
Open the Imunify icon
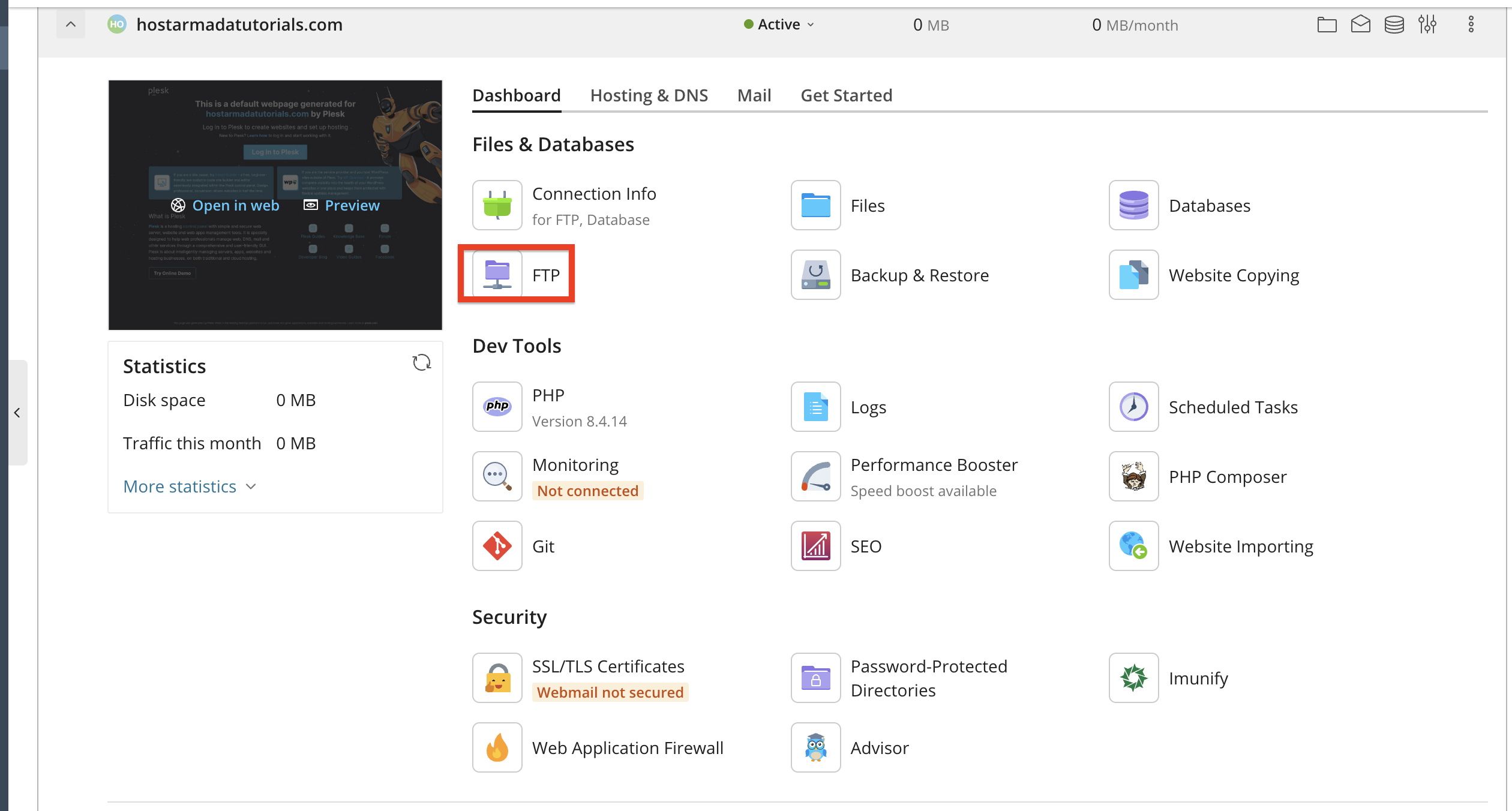1134,678
